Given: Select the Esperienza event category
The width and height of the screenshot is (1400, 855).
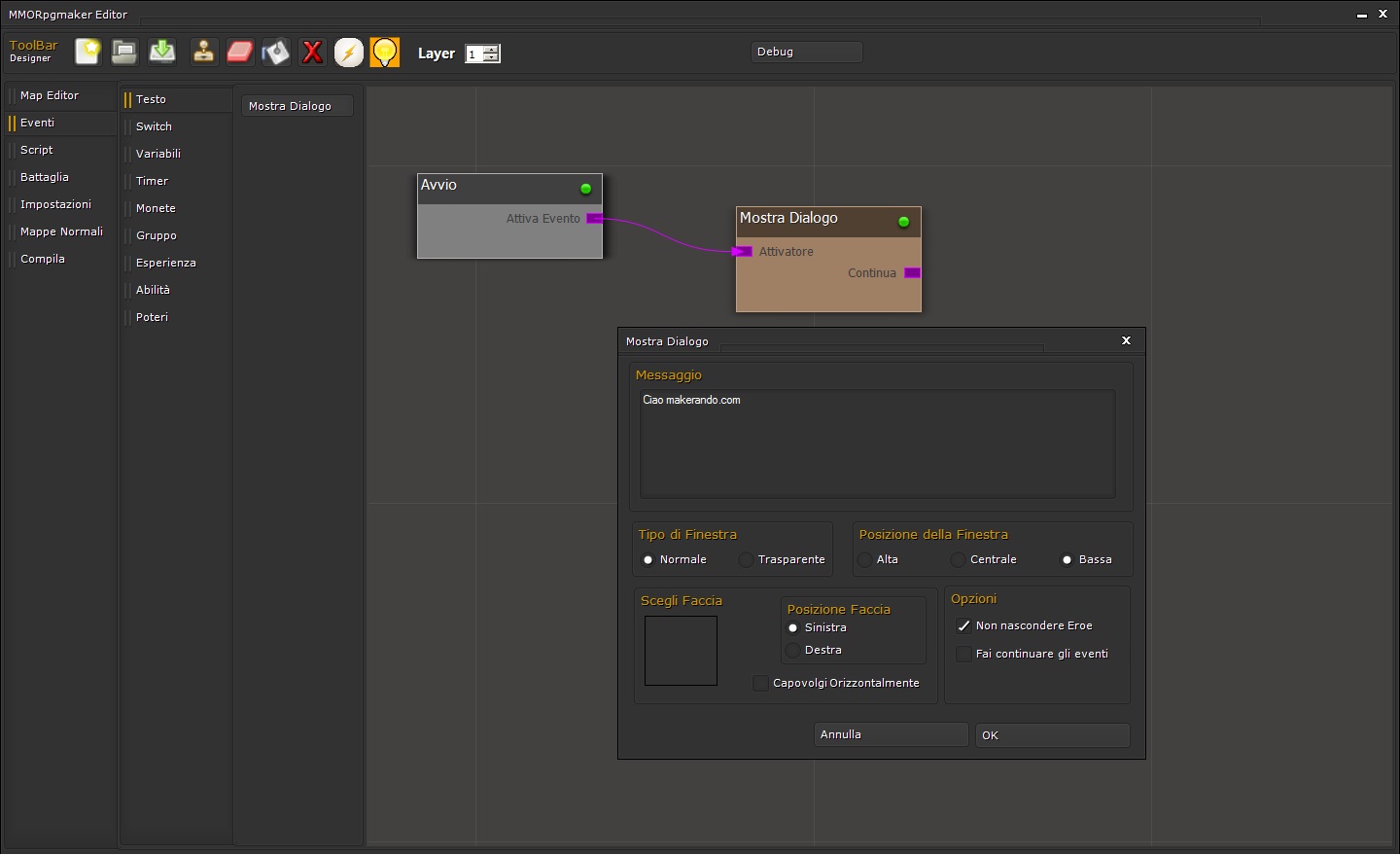Looking at the screenshot, I should (176, 263).
